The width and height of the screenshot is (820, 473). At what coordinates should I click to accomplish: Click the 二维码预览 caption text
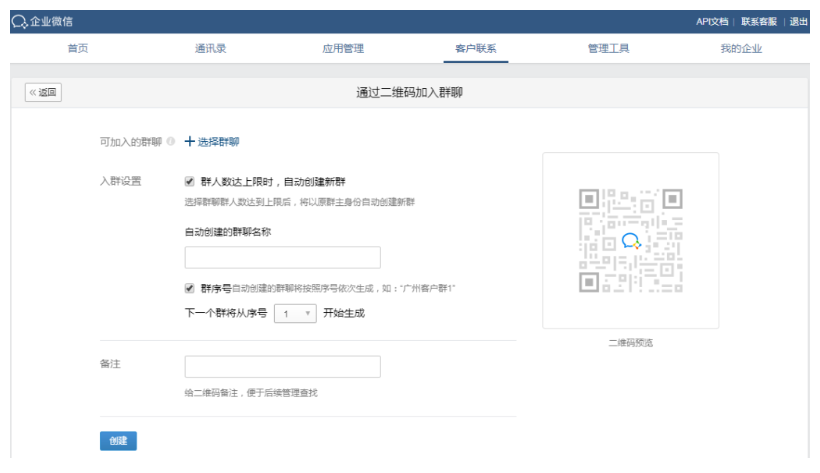[x=631, y=343]
